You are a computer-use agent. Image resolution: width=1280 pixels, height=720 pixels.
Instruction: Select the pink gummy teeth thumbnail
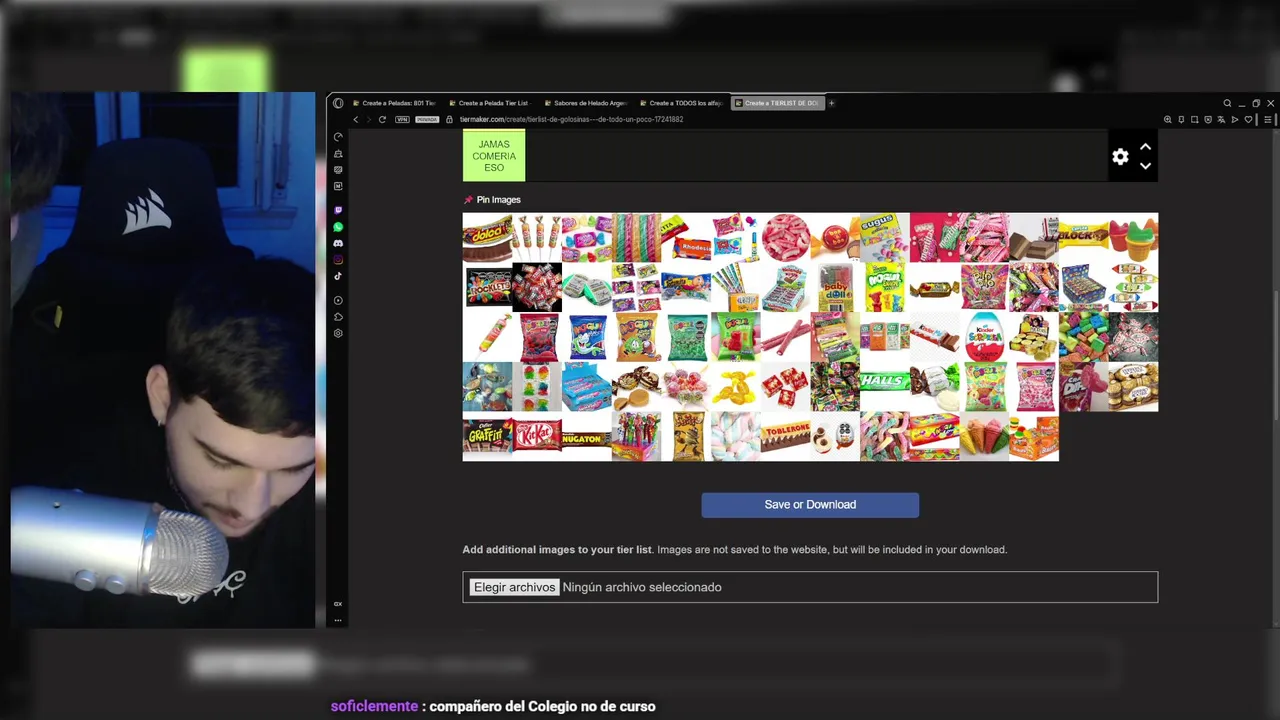click(785, 237)
